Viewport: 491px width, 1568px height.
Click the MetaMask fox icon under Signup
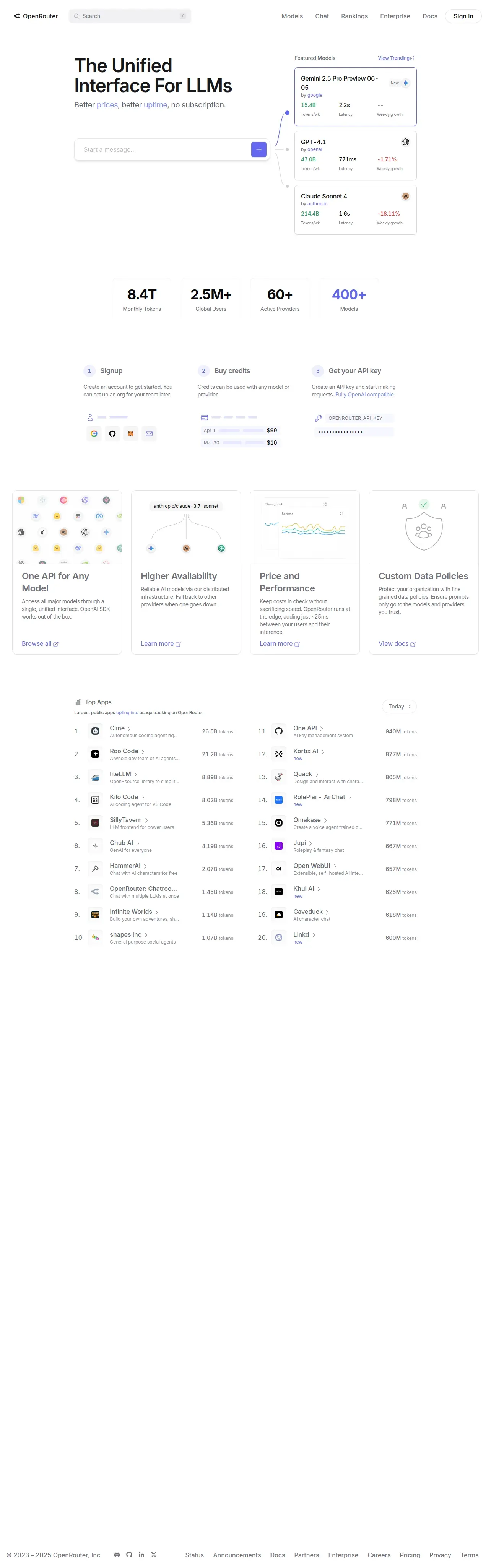(x=130, y=434)
